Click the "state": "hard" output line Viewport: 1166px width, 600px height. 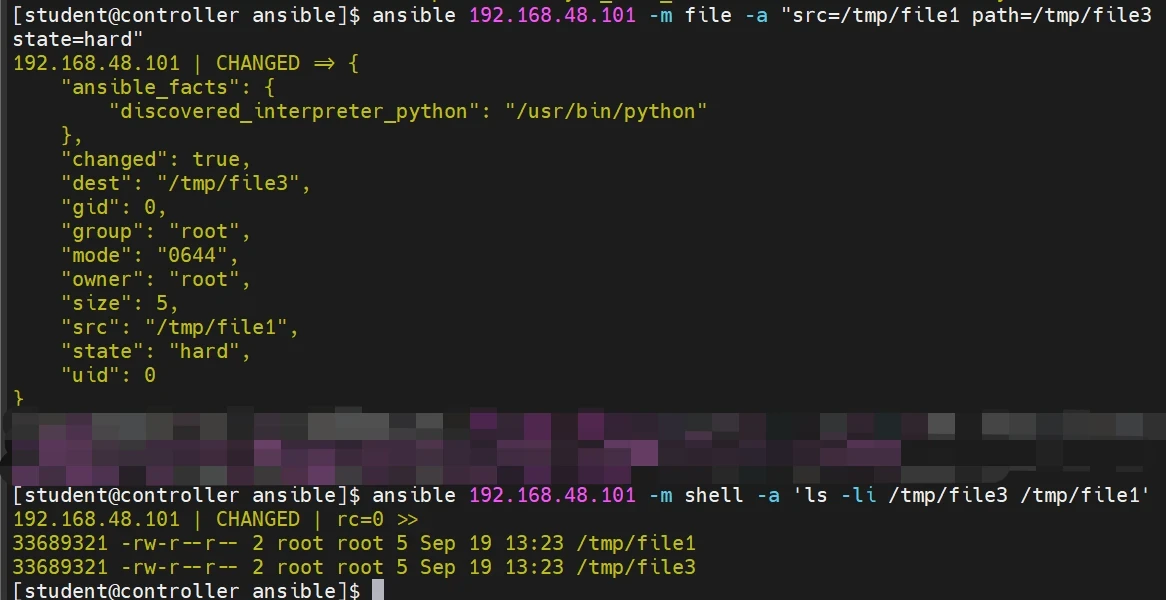(155, 351)
